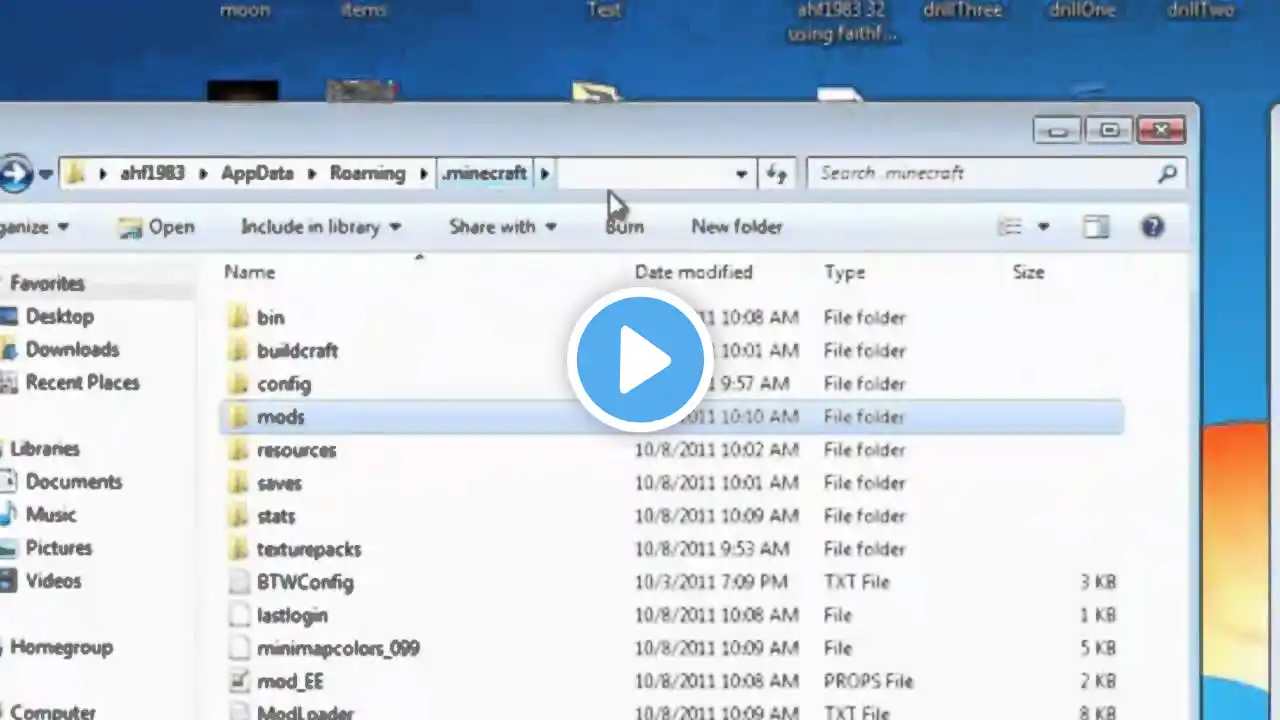Screen dimensions: 1280x720
Task: Select Favorites in the navigation pane
Action: coord(47,284)
